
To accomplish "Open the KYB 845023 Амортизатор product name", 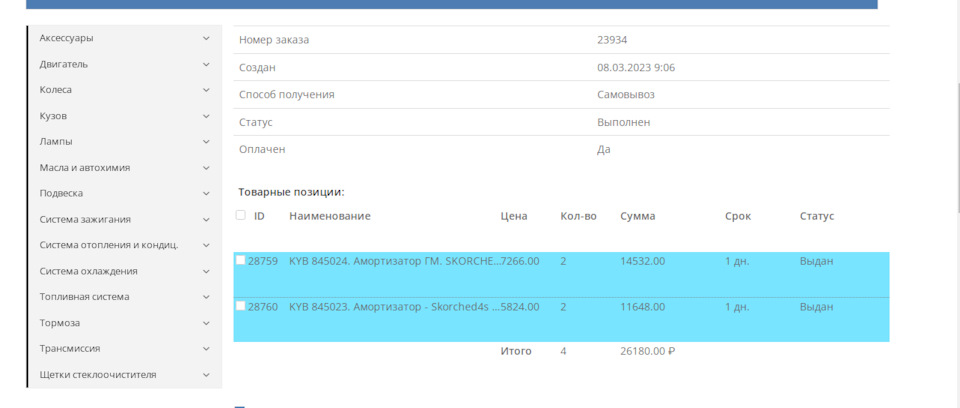I will point(395,306).
